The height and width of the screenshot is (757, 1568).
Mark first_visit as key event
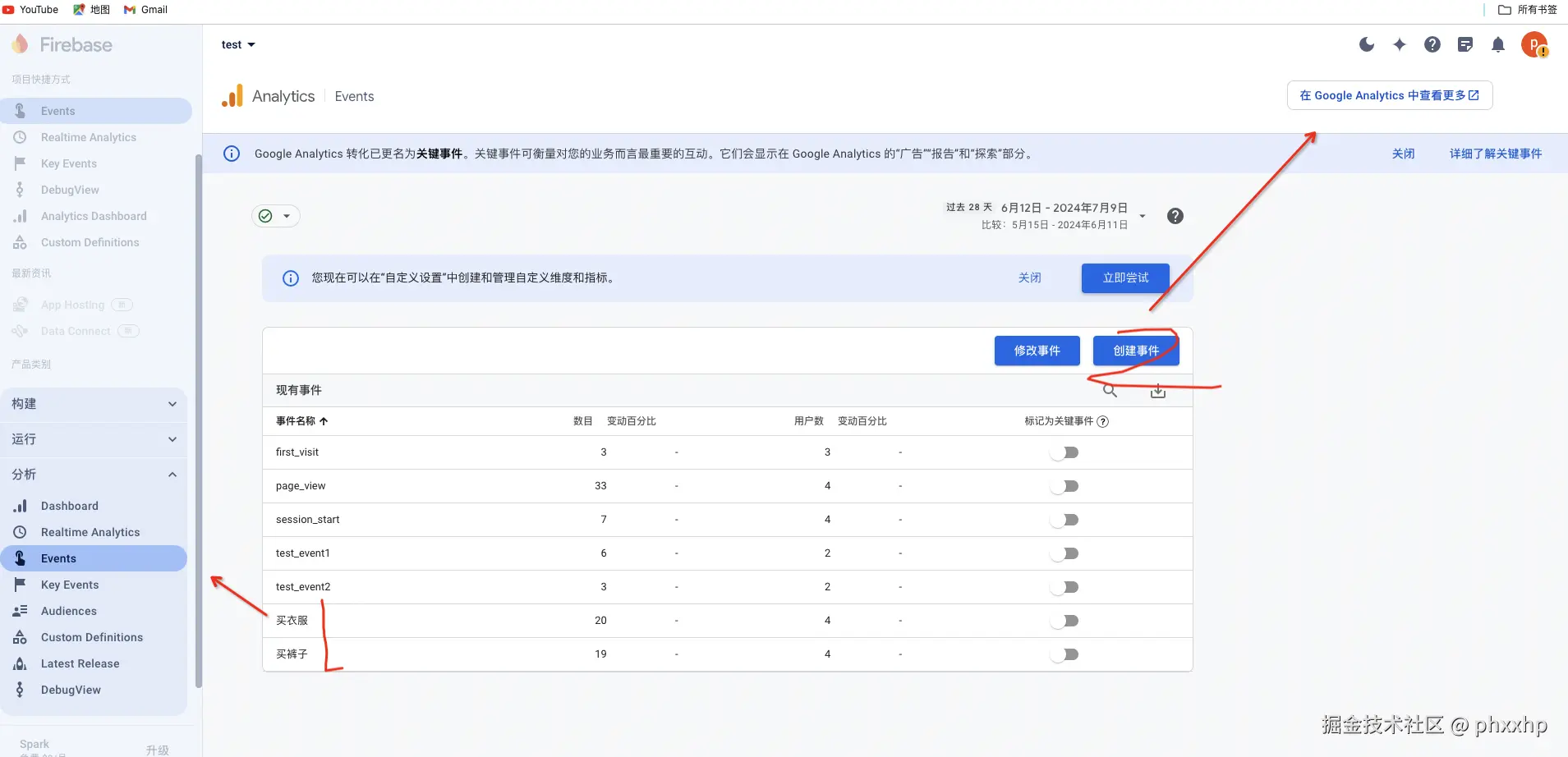click(x=1064, y=452)
